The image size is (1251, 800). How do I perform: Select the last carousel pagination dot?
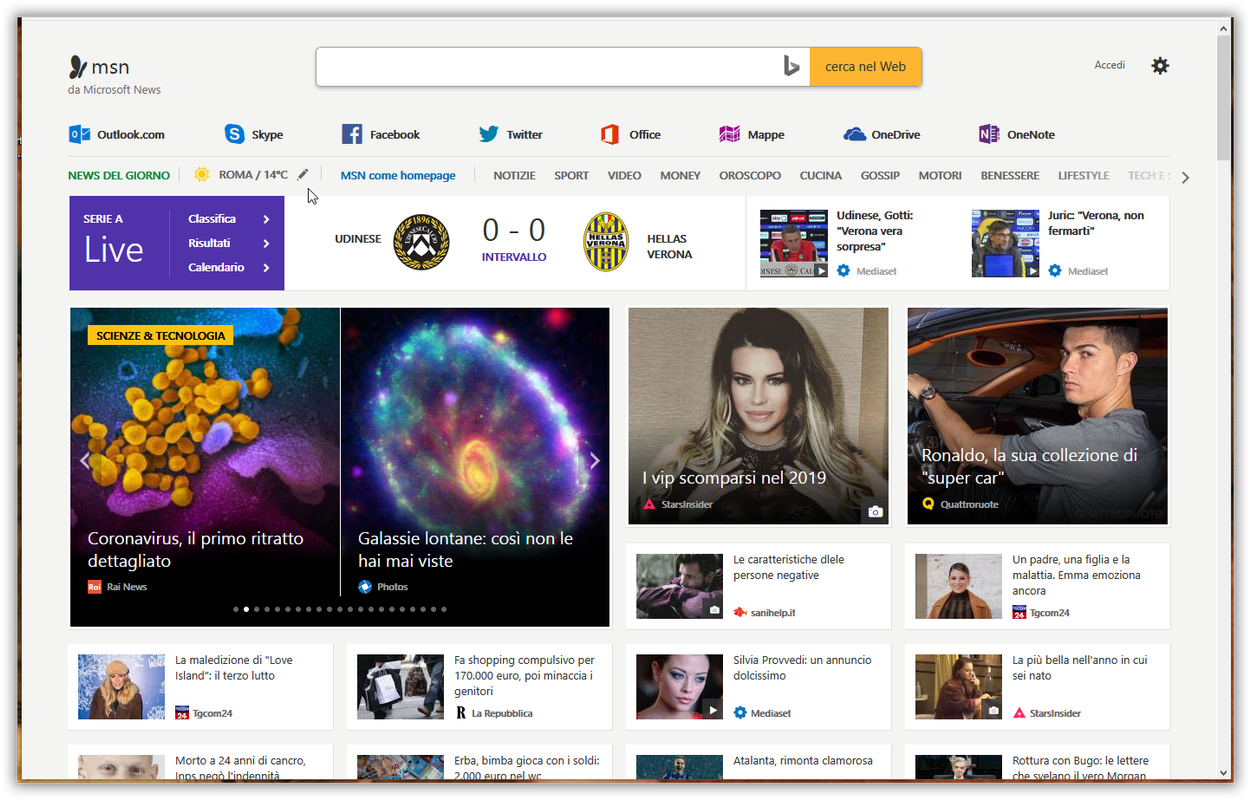pos(444,609)
